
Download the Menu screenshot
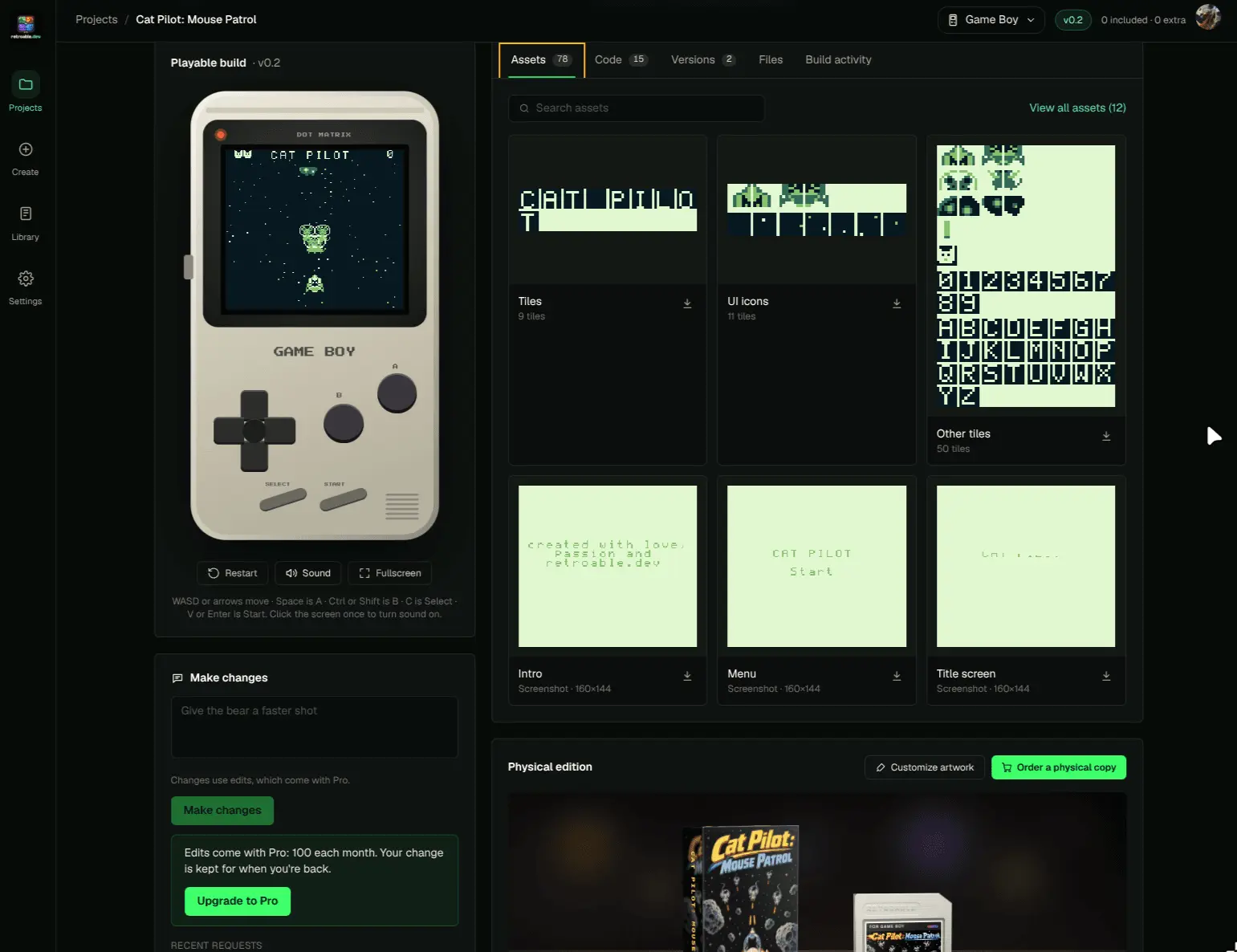(897, 676)
